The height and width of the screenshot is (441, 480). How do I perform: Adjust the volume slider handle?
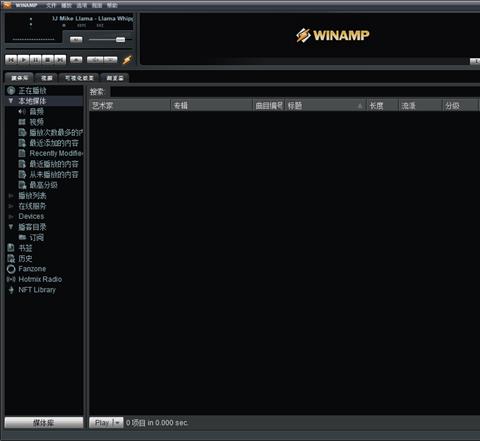point(120,40)
